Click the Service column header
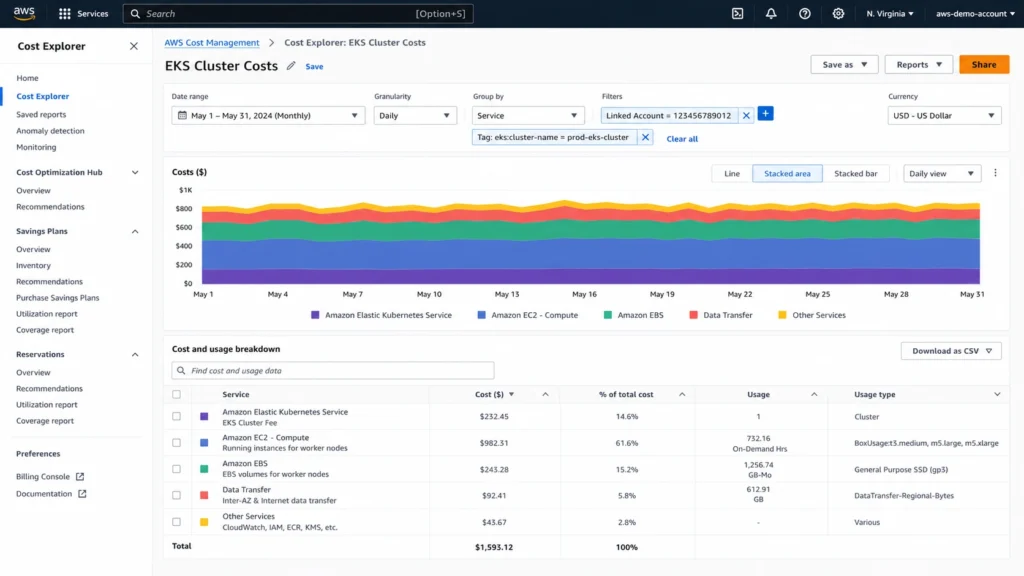The image size is (1024, 576). click(236, 394)
